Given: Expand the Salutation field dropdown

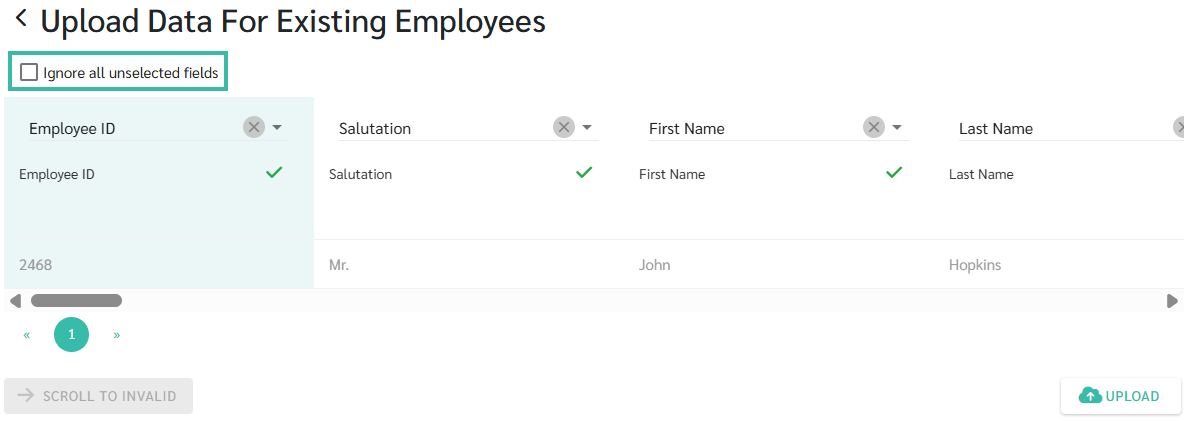Looking at the screenshot, I should (588, 128).
